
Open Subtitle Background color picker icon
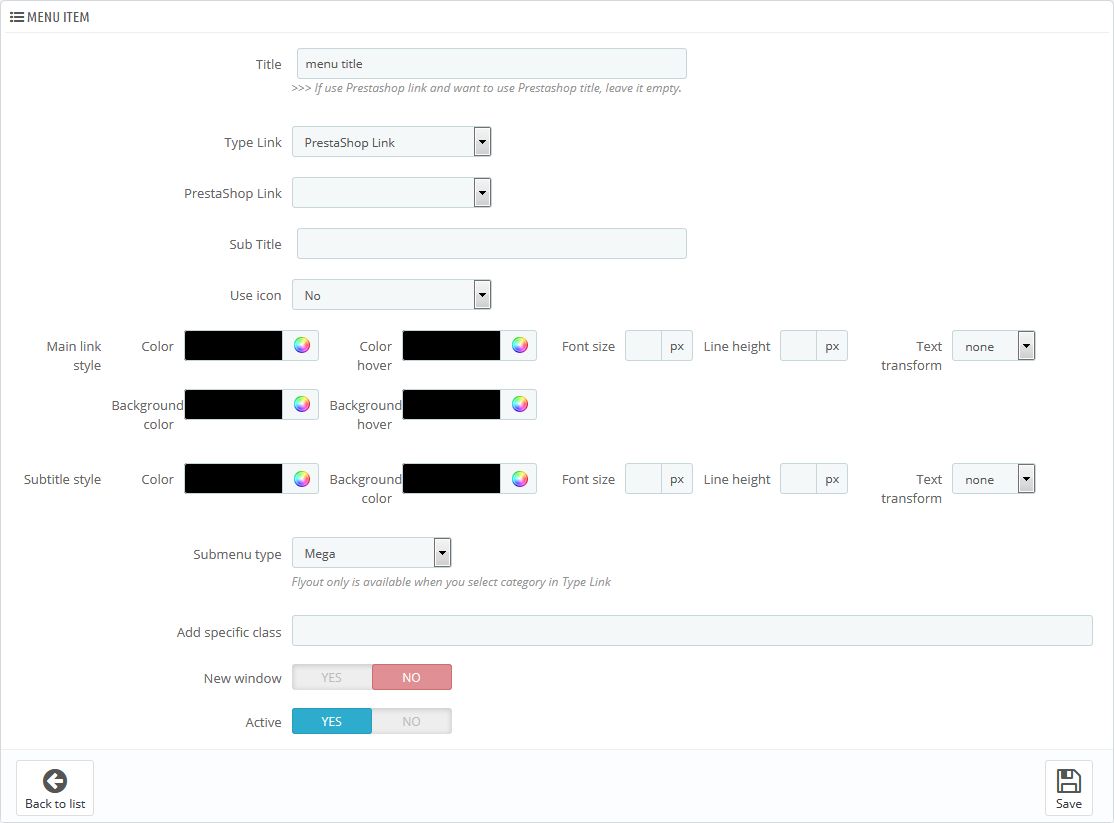tap(519, 479)
